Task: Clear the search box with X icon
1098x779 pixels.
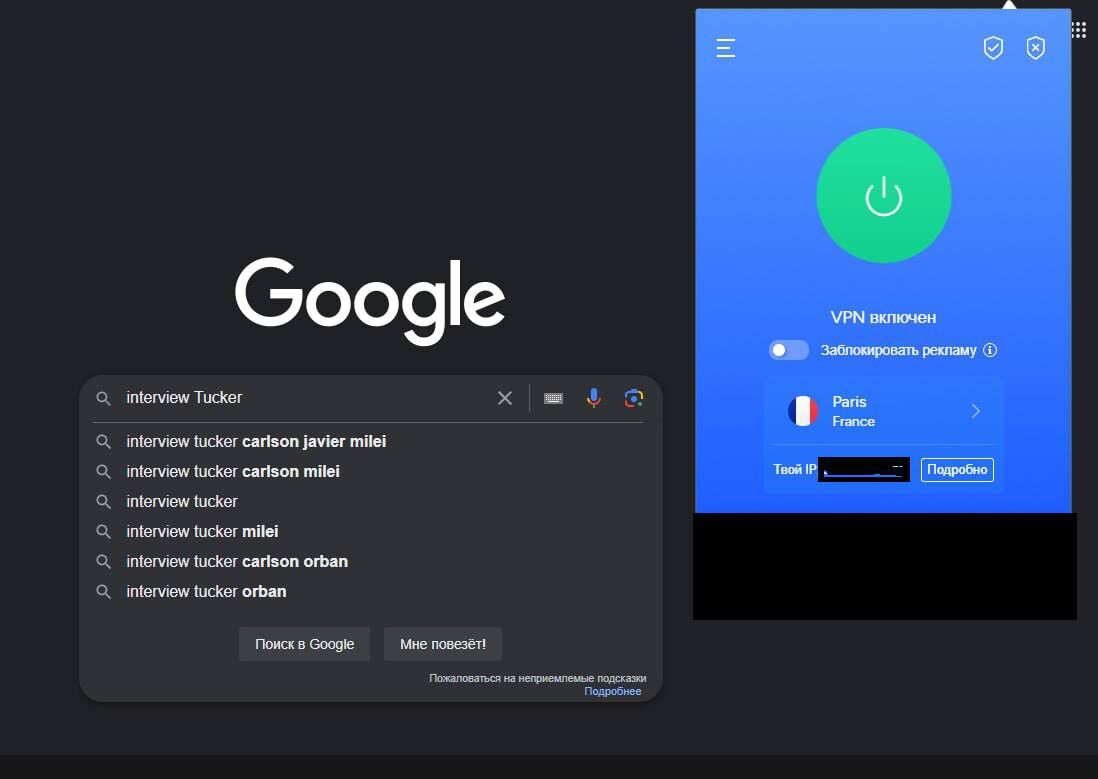Action: (505, 398)
